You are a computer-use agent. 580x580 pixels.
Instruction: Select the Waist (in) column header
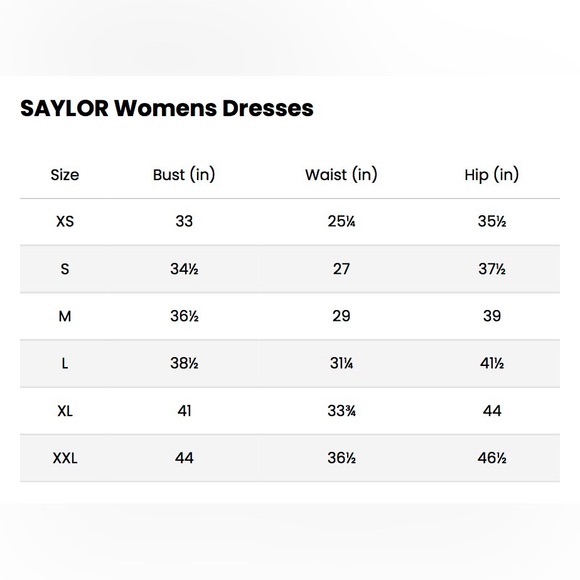341,174
